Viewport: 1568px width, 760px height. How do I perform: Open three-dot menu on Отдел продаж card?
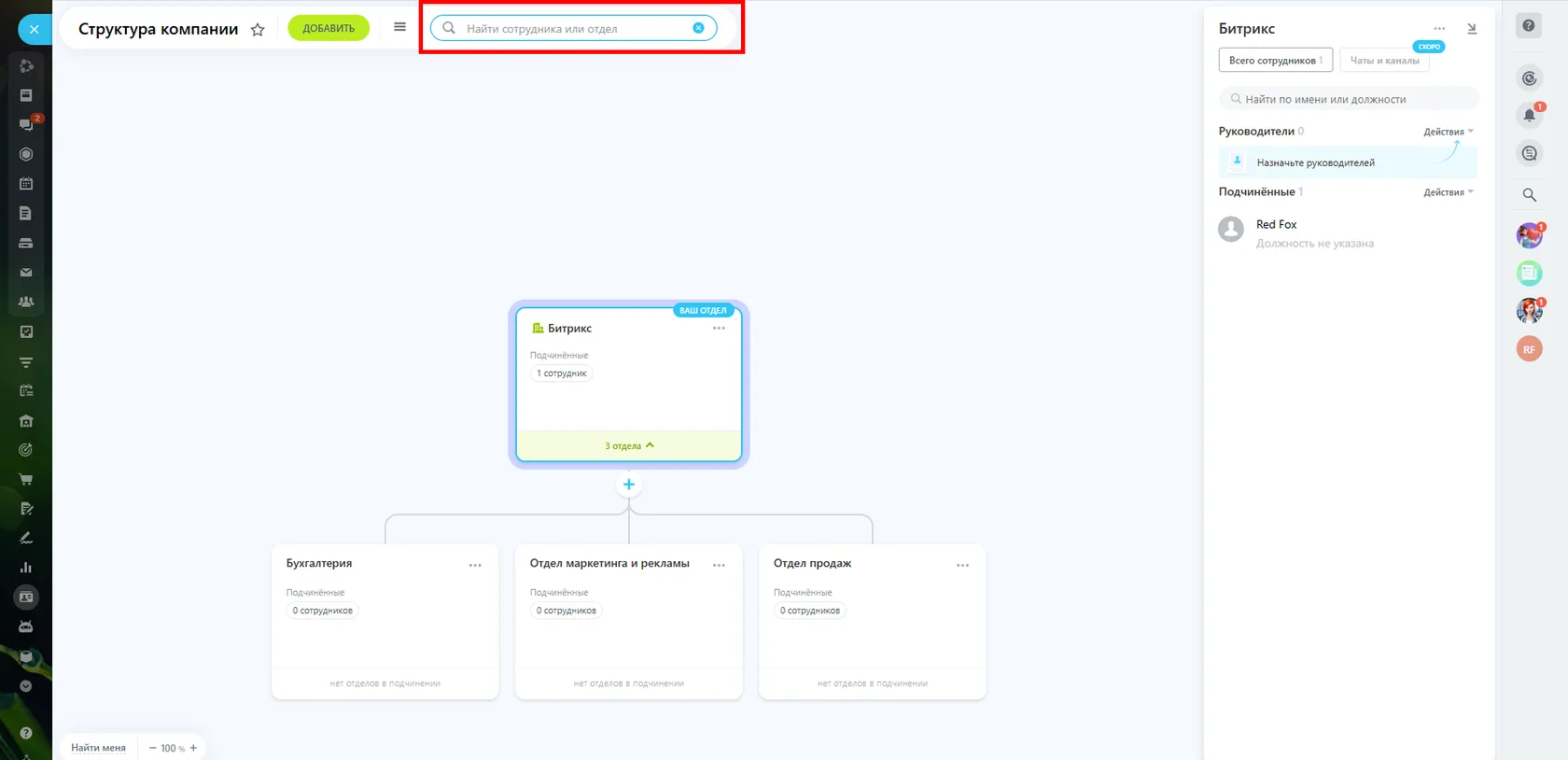coord(962,565)
